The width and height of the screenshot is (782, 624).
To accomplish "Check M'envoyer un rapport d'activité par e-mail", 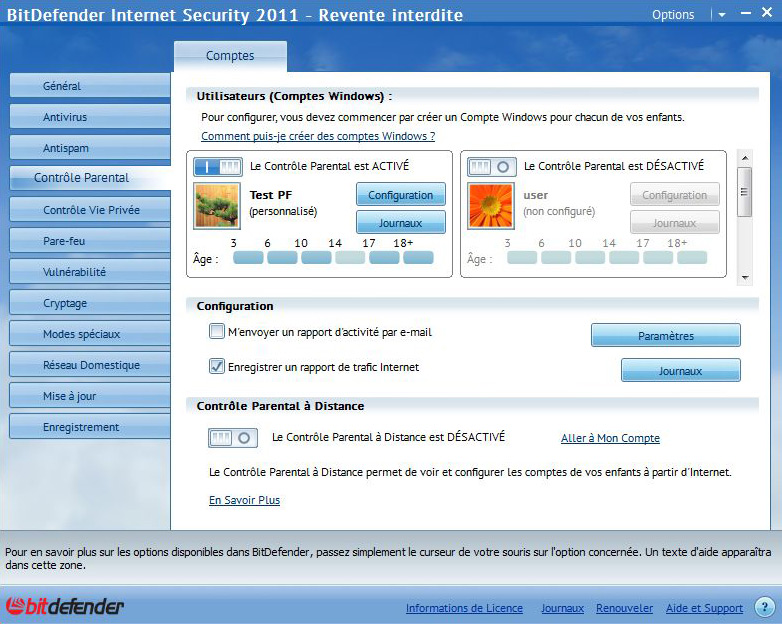I will [216, 331].
